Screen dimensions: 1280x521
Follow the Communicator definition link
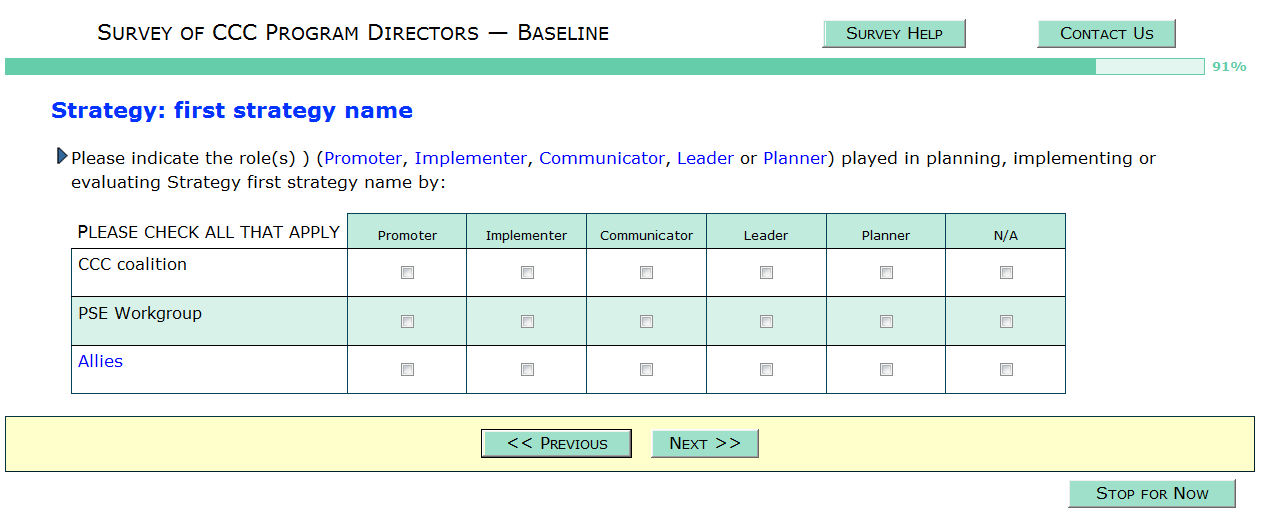[601, 158]
